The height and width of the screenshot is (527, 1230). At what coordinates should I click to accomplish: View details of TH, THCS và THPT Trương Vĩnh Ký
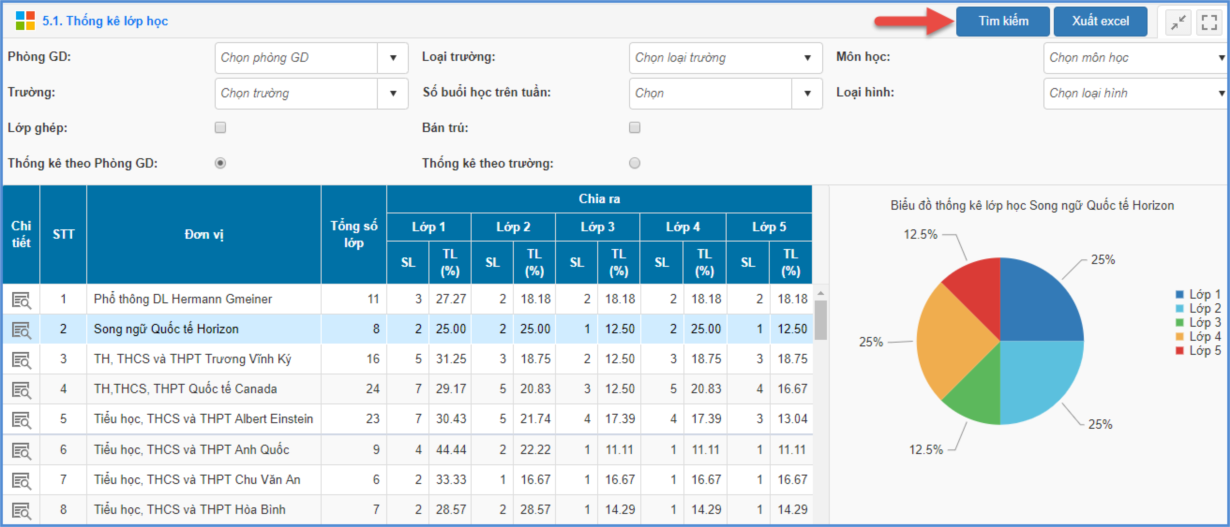[x=21, y=359]
